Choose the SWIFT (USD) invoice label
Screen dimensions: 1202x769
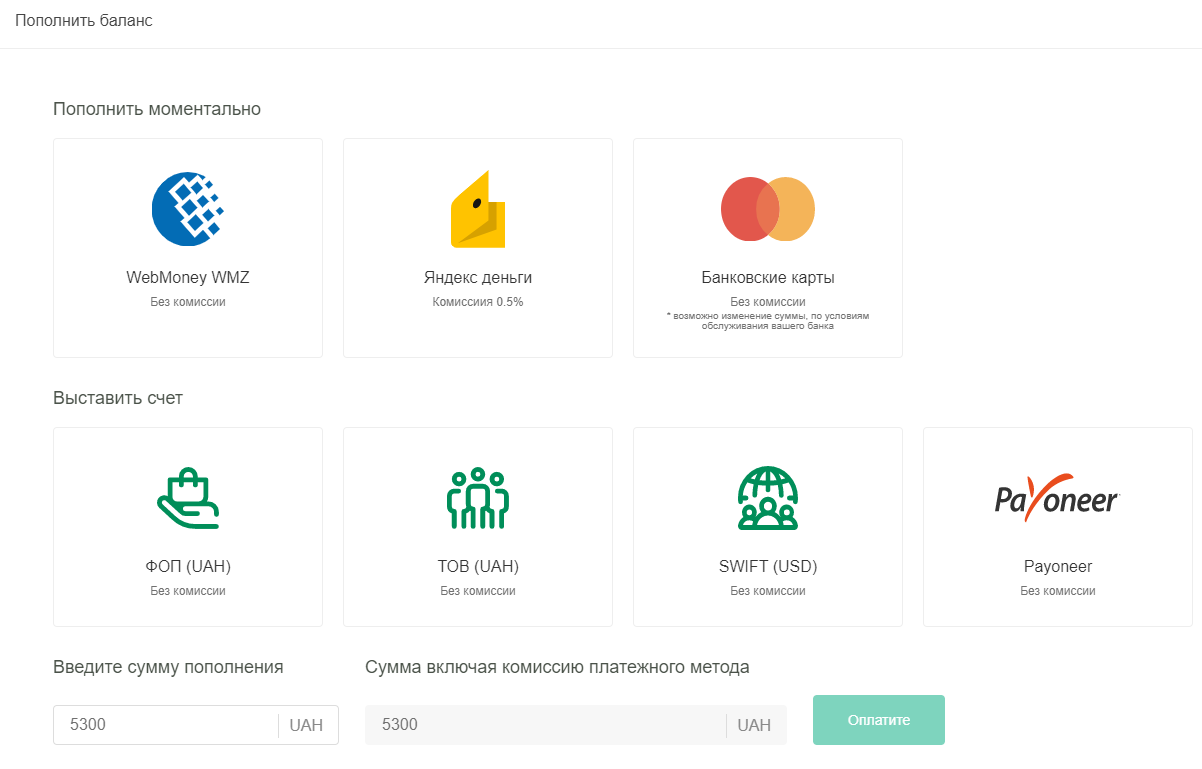tap(767, 567)
